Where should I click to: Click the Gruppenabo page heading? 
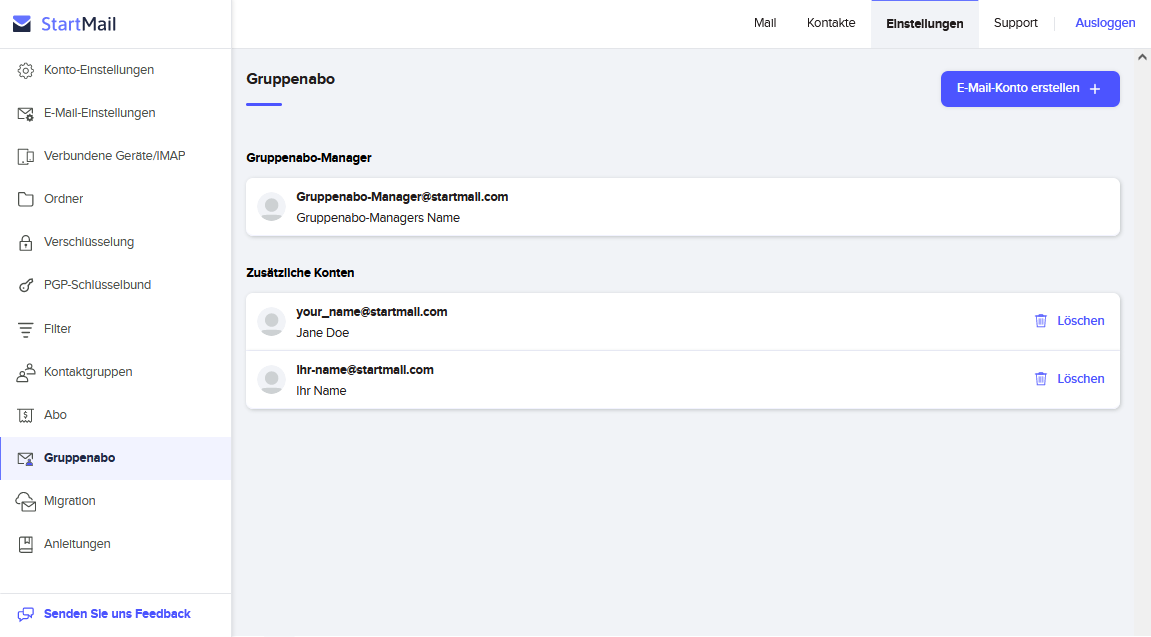click(x=291, y=79)
